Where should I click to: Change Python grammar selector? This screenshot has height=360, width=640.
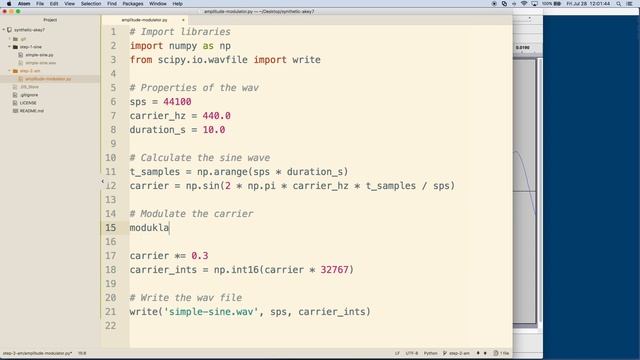(x=430, y=353)
